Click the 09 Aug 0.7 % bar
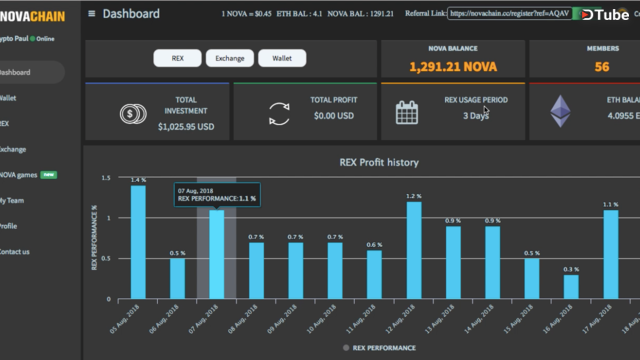This screenshot has height=360, width=640. [296, 271]
